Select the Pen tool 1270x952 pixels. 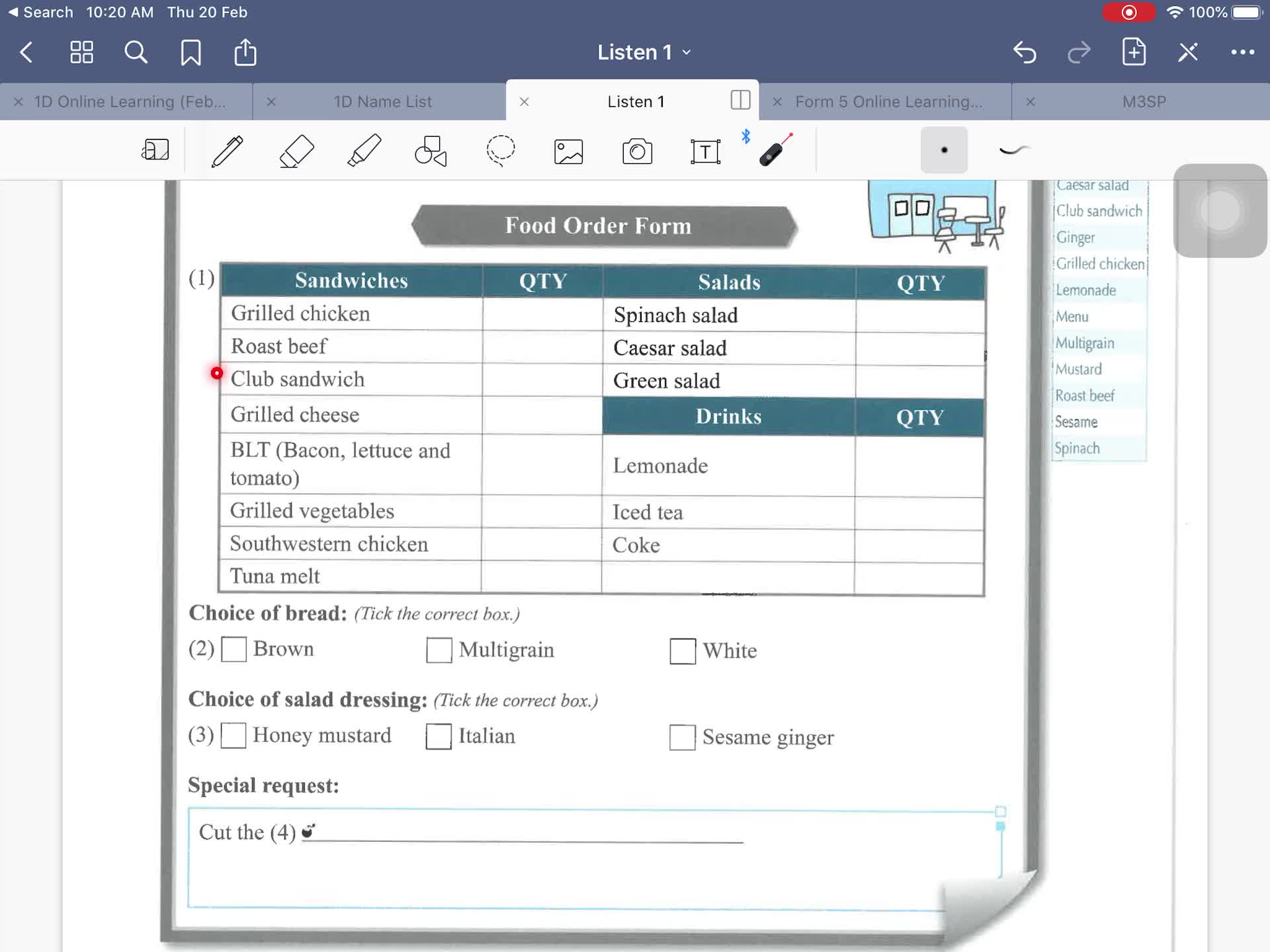[227, 151]
